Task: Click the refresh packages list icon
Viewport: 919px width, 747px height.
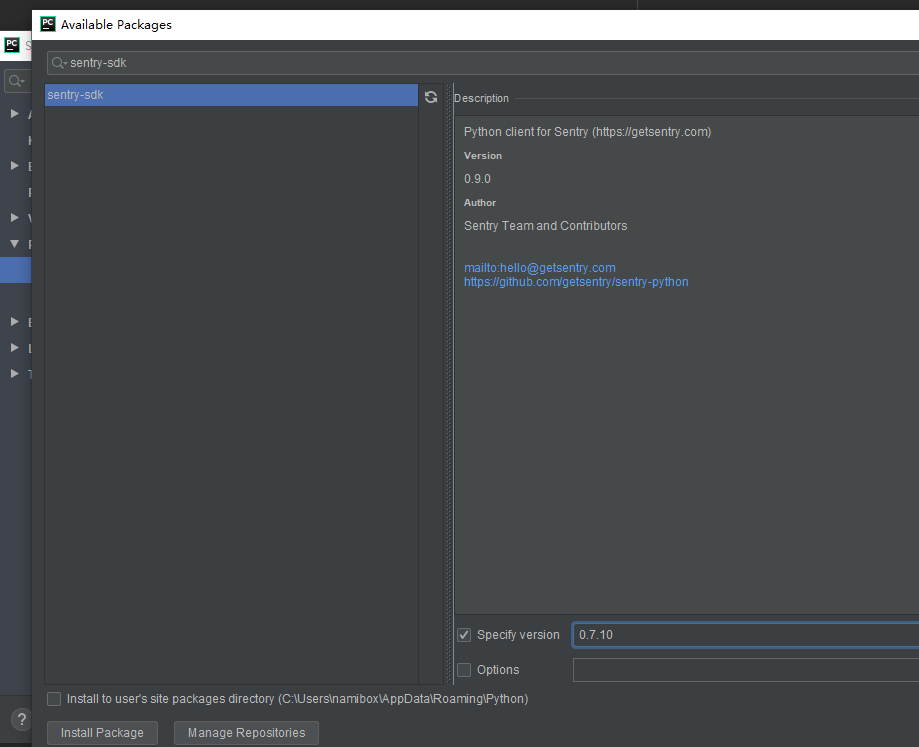Action: [x=431, y=97]
